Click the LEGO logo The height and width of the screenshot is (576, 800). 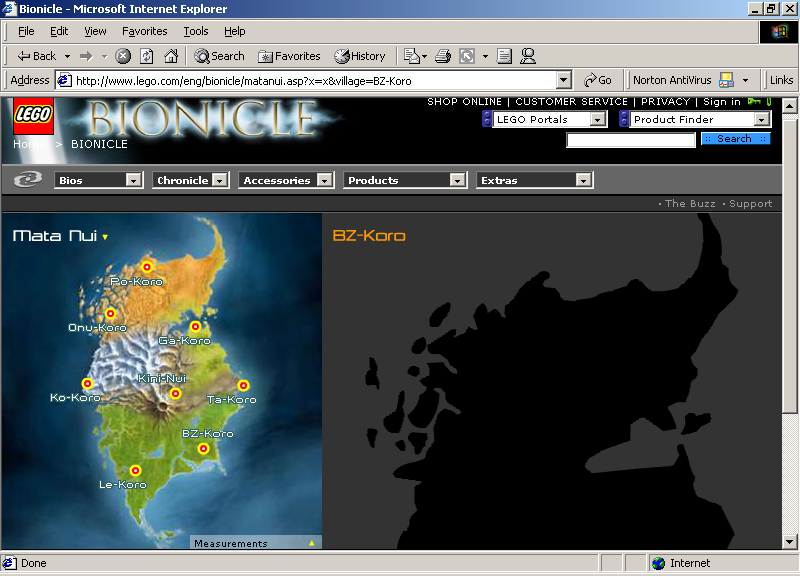pyautogui.click(x=33, y=116)
